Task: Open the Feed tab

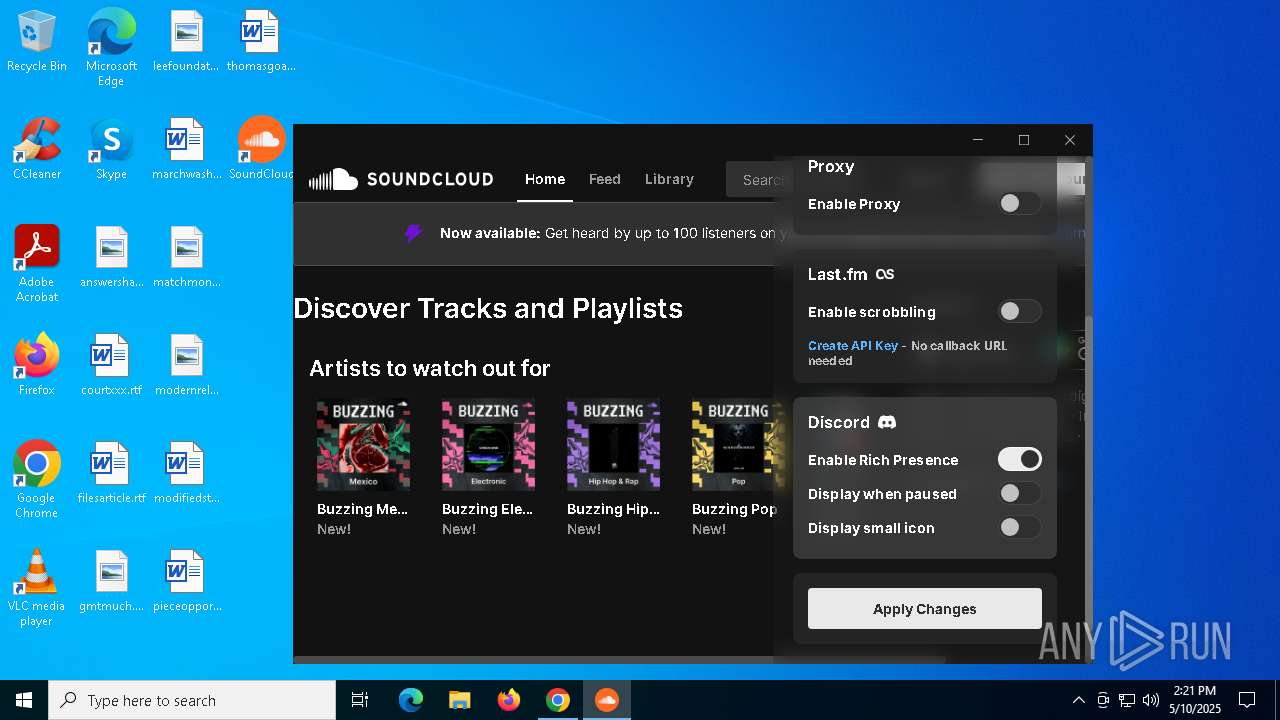Action: [x=605, y=180]
